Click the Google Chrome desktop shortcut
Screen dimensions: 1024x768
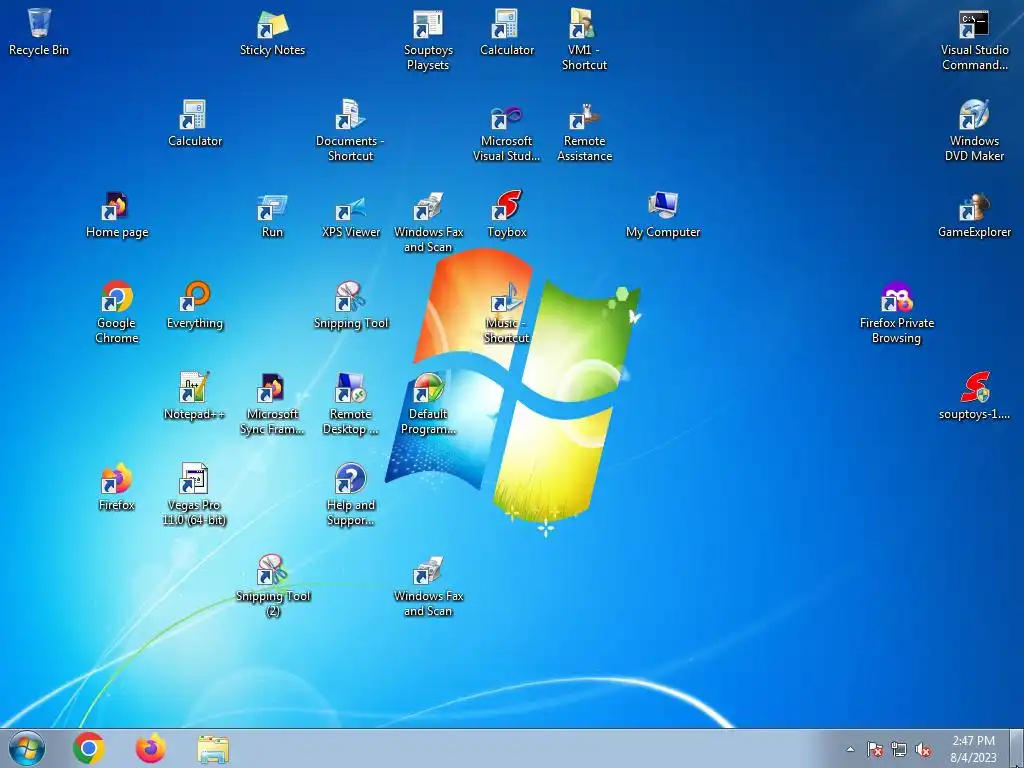click(116, 312)
